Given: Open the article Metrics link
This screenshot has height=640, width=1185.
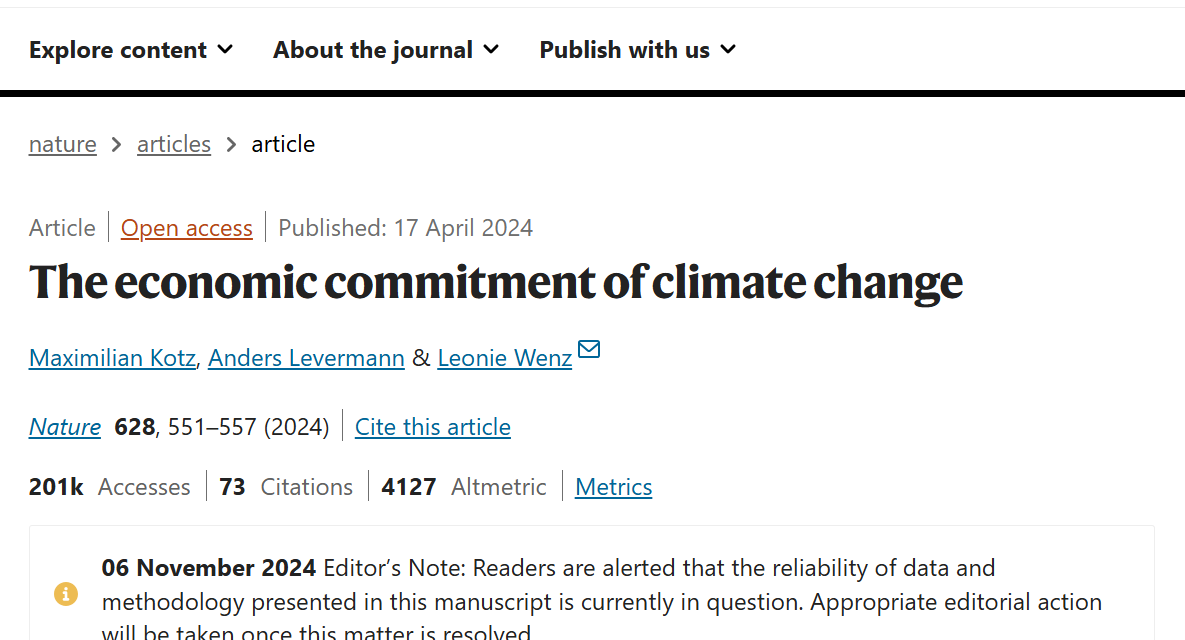Looking at the screenshot, I should (614, 487).
